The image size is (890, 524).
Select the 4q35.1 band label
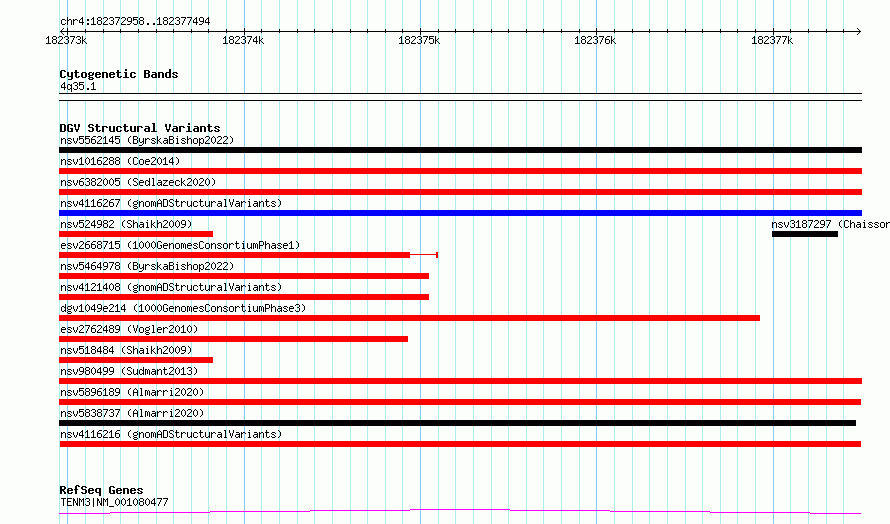click(x=78, y=87)
